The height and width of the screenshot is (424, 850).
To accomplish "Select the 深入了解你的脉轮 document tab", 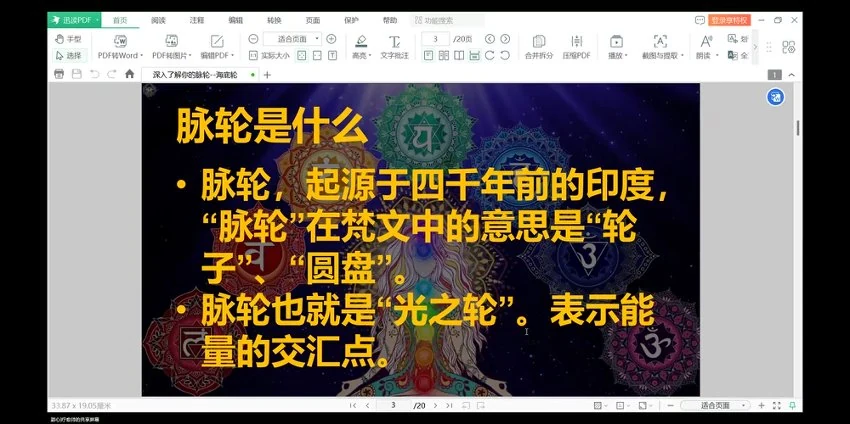I will click(200, 75).
